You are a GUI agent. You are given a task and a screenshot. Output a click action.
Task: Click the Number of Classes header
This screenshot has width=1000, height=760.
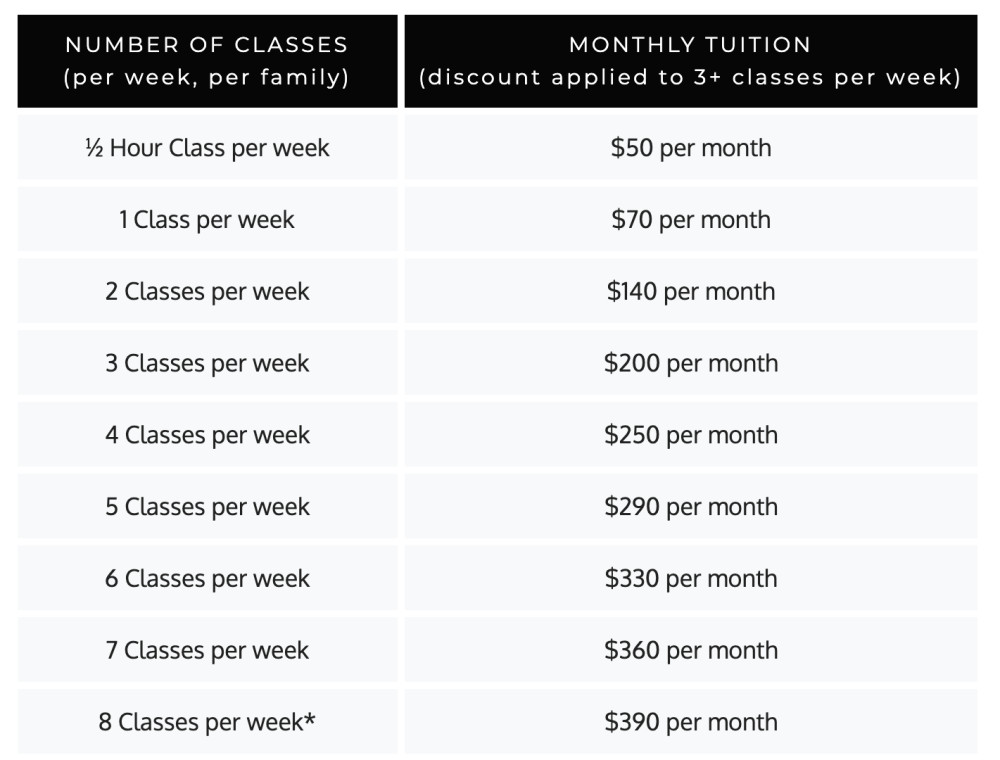[207, 61]
